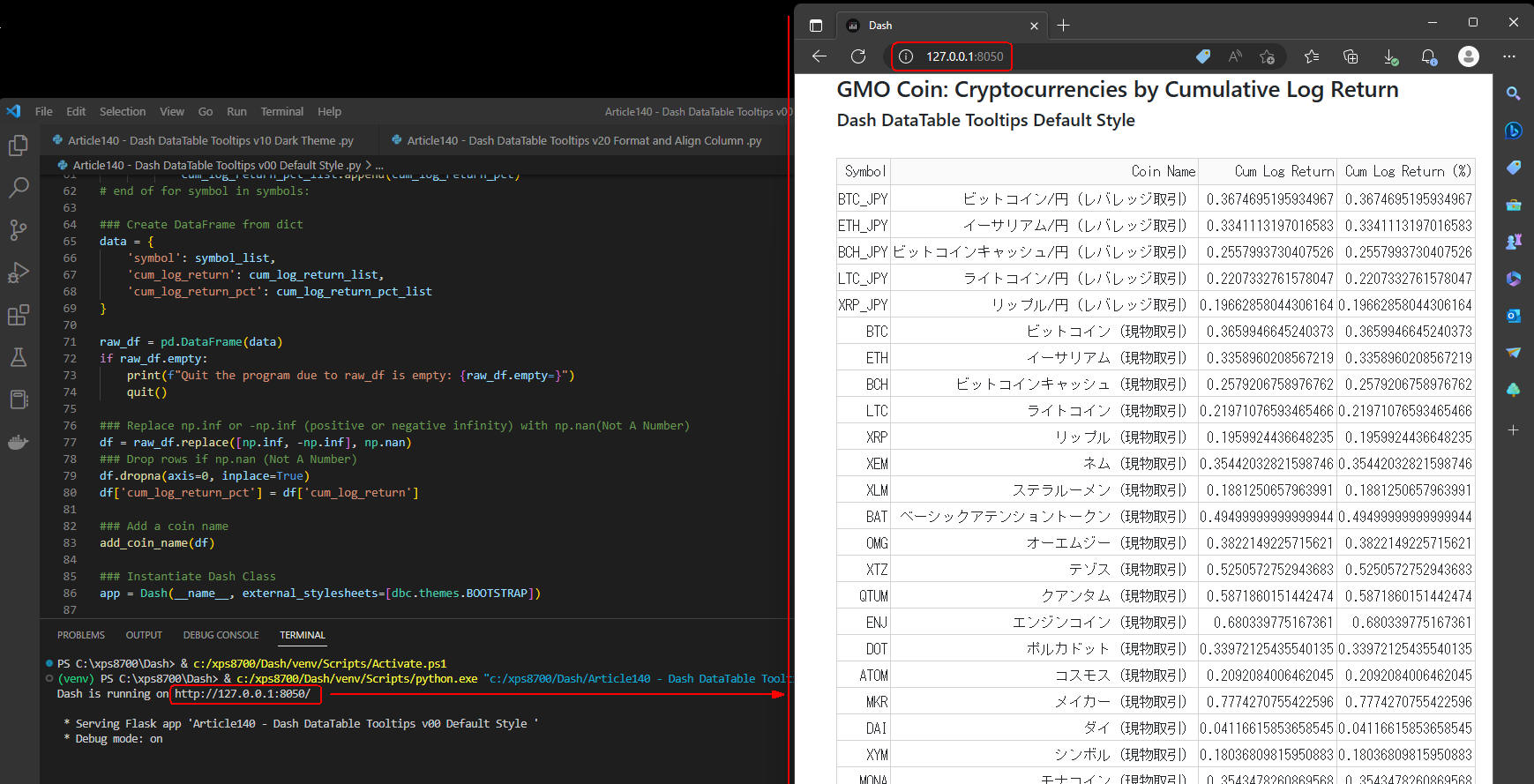Click line 86 app = Dash code
This screenshot has height=784, width=1534.
click(320, 594)
